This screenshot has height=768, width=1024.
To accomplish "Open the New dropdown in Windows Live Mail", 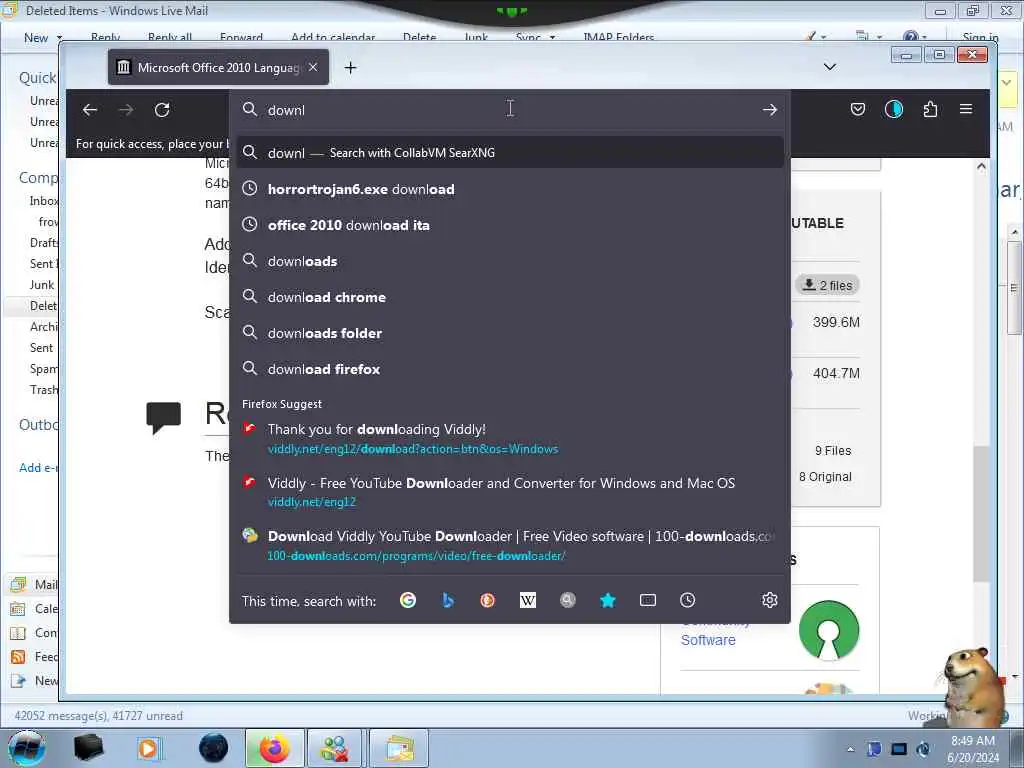I will click(43, 38).
